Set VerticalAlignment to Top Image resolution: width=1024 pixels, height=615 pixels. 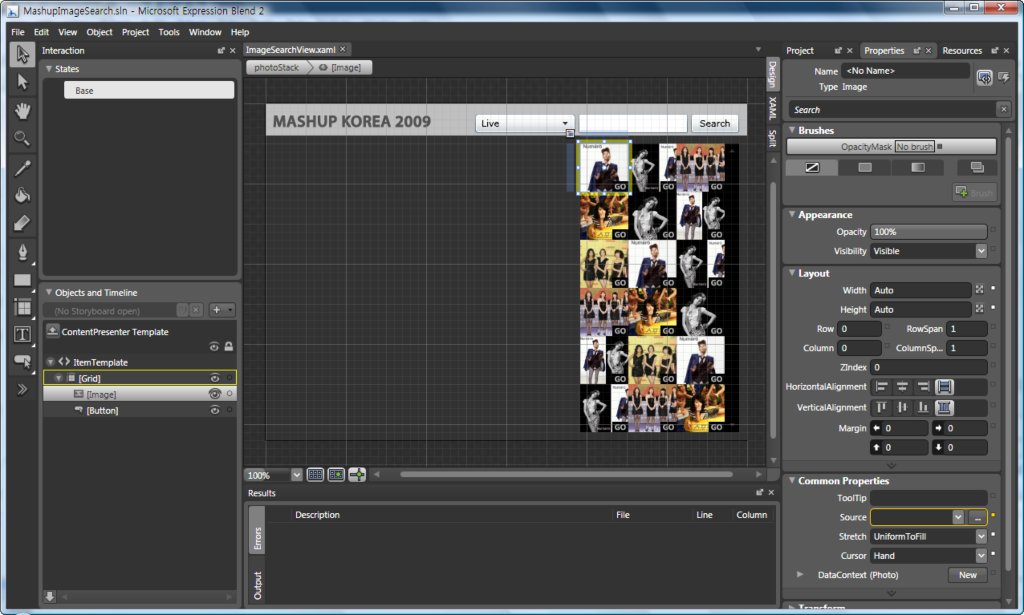pyautogui.click(x=882, y=407)
